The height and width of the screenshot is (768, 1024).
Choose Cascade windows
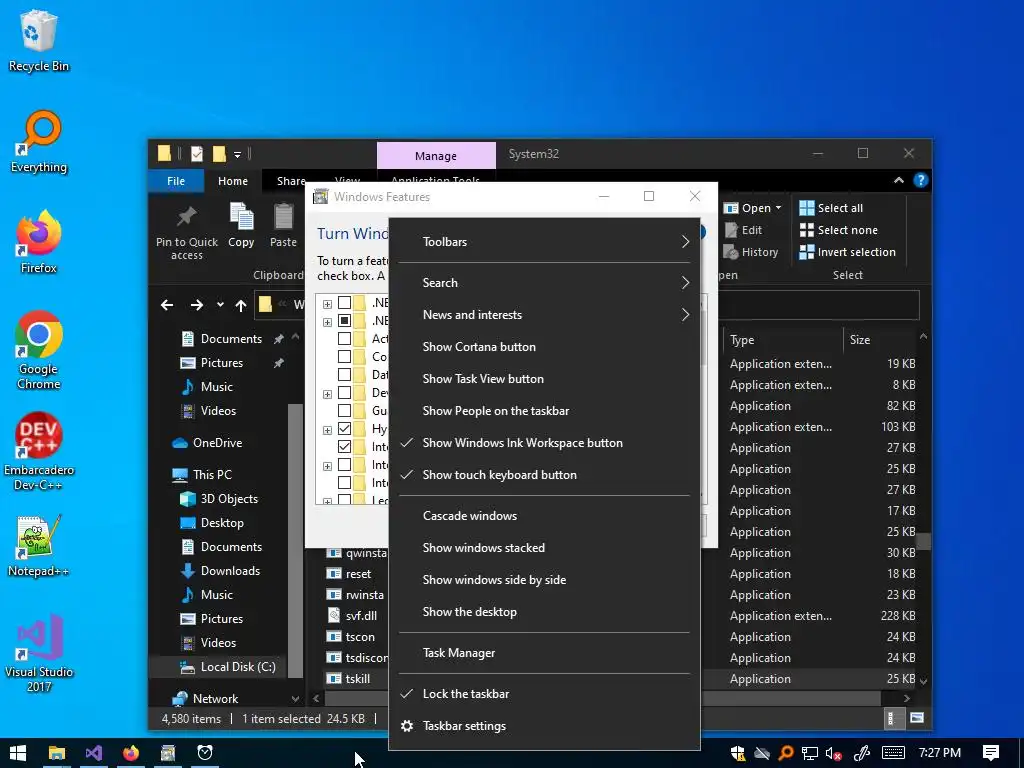544,516
